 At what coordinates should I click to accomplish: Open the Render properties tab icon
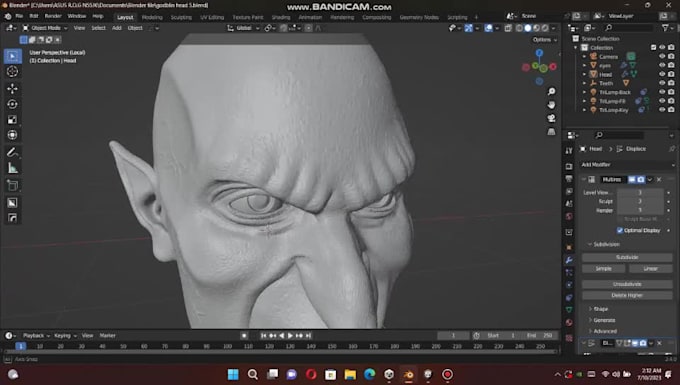569,166
